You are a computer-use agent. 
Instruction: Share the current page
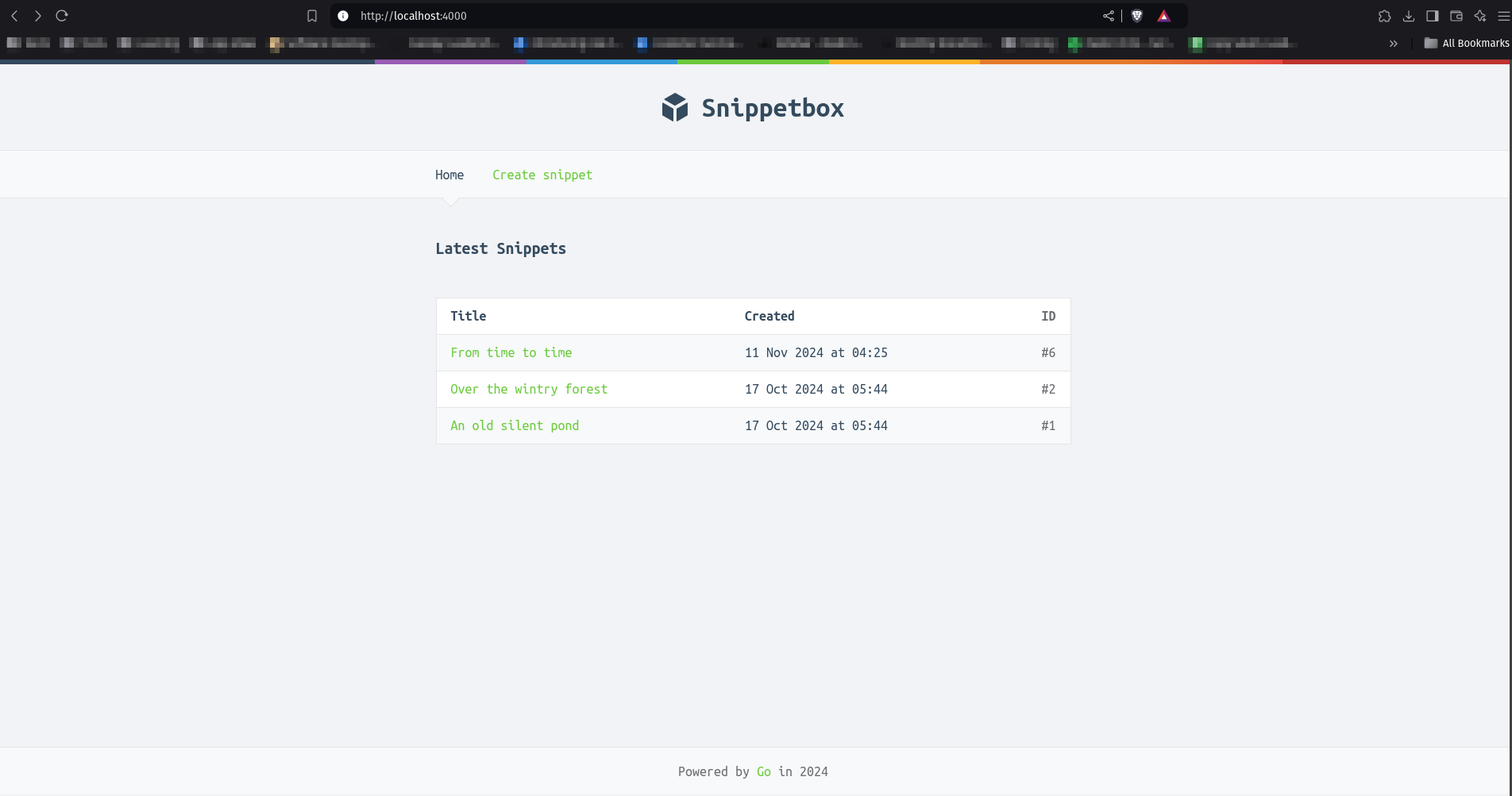pos(1109,15)
